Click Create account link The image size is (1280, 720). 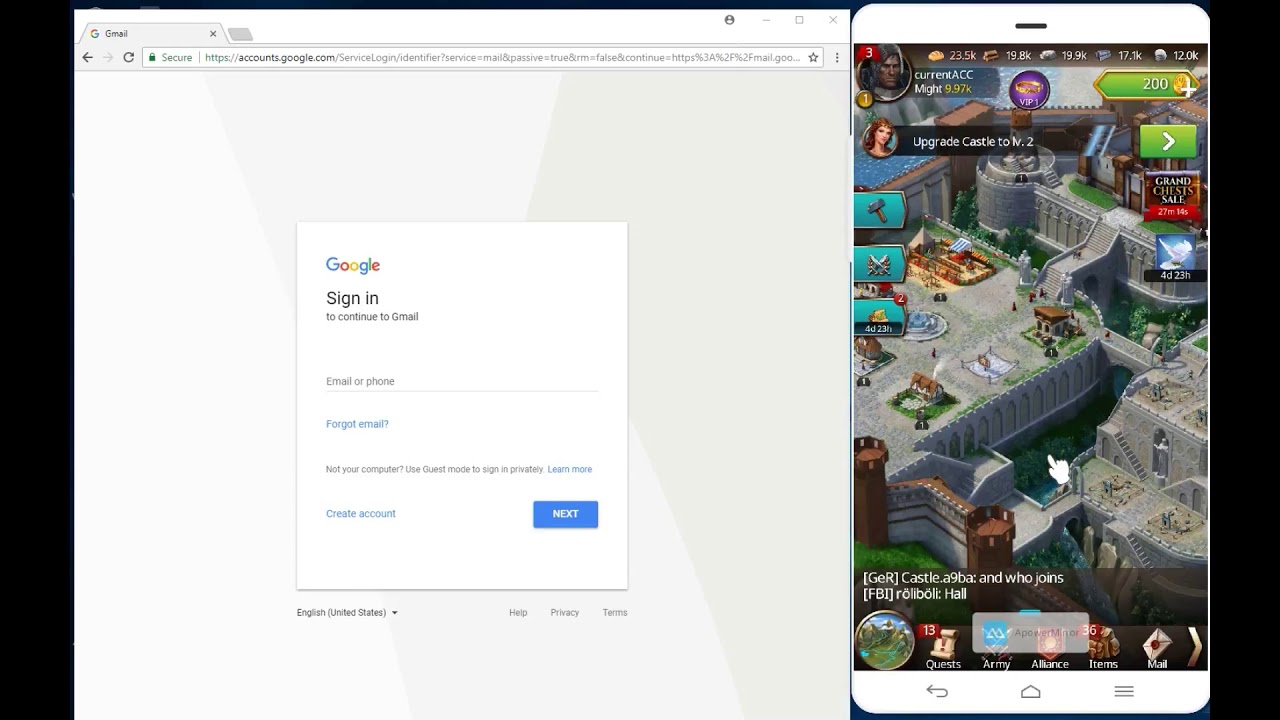point(361,513)
